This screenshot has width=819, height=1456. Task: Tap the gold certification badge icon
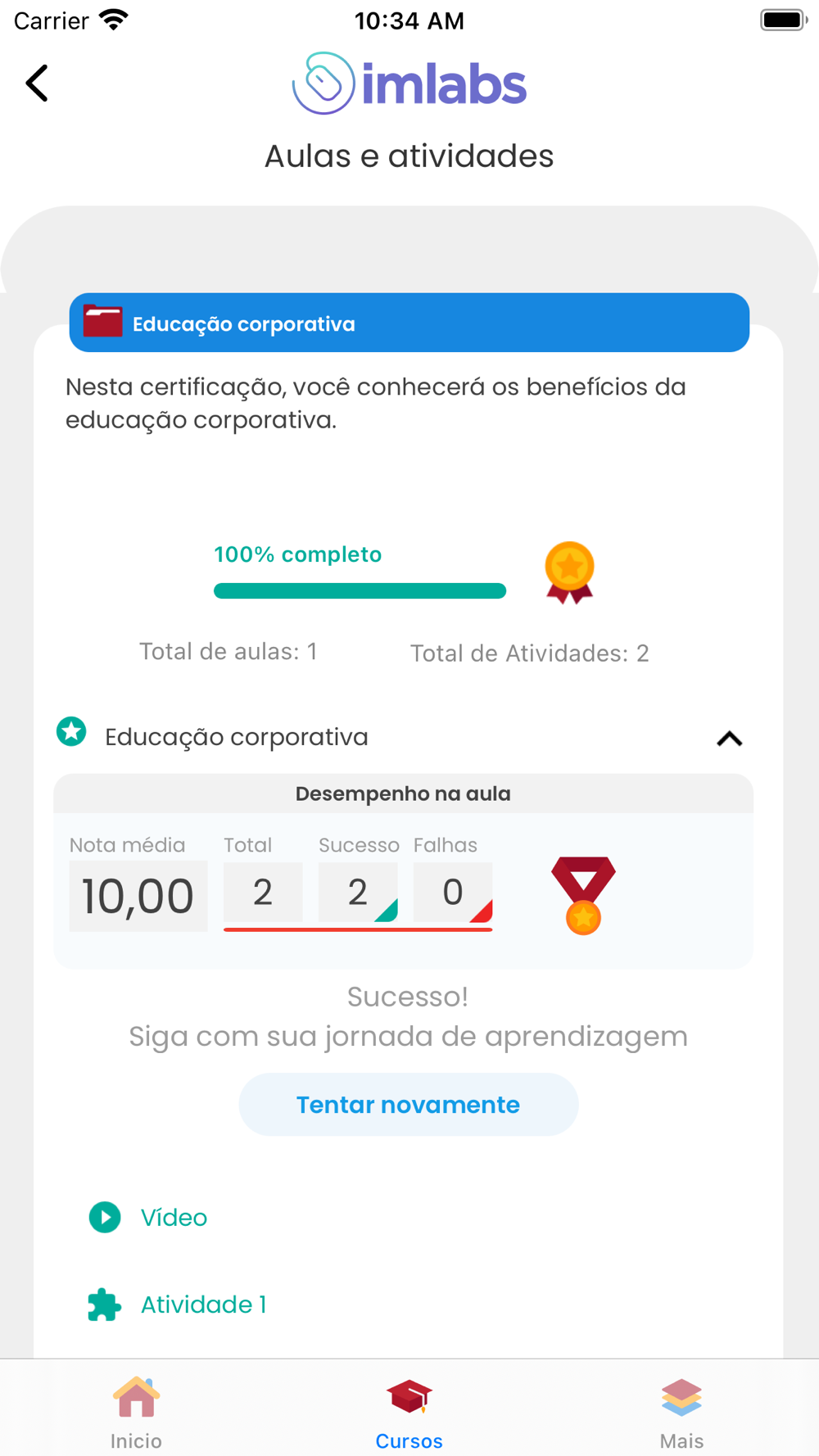(569, 572)
